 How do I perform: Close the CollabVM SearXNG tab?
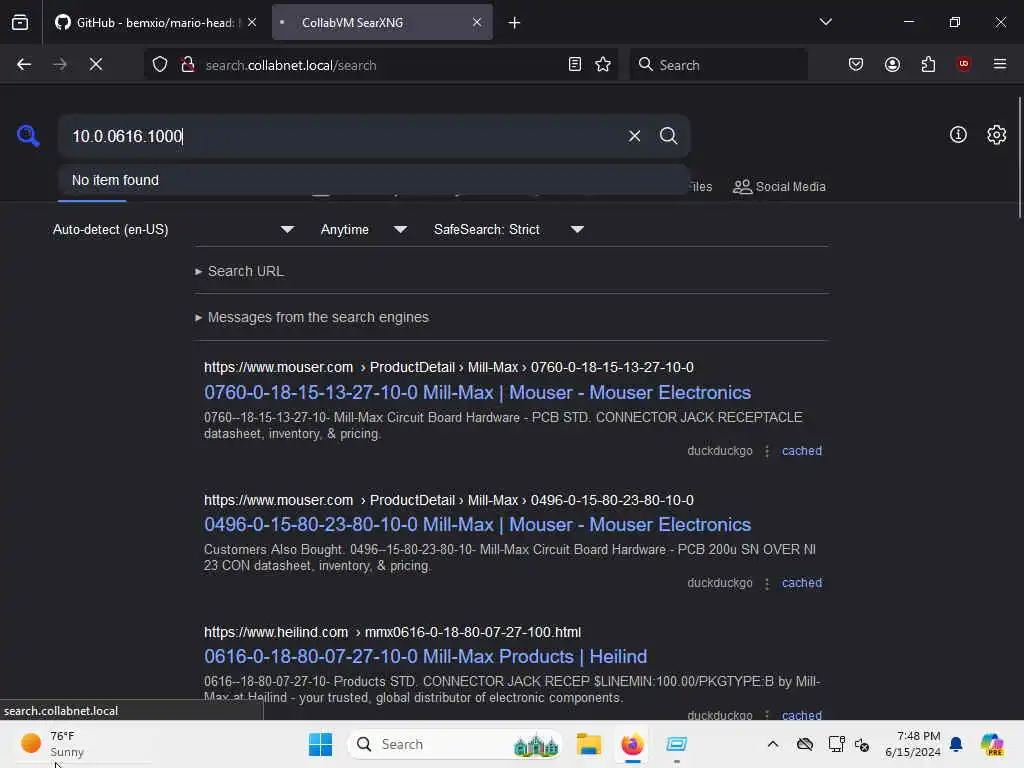click(477, 22)
